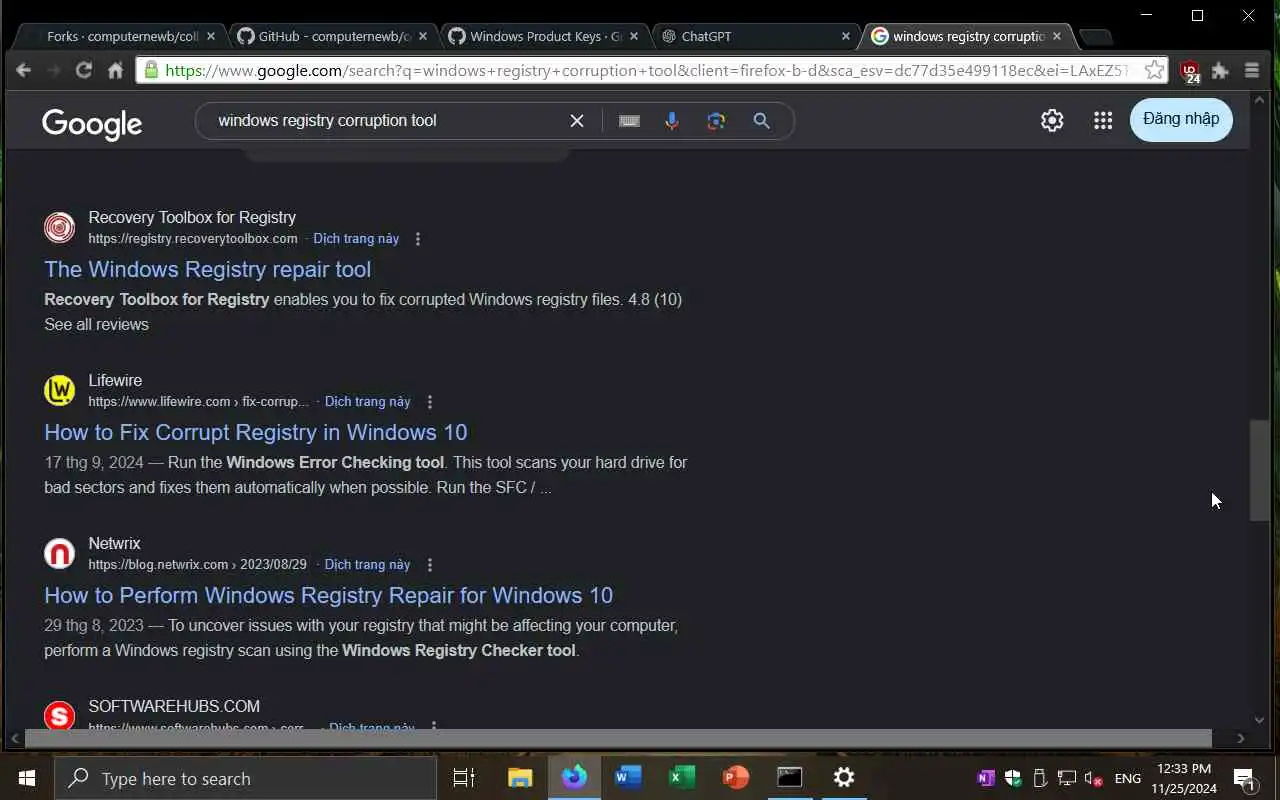Open a new browser tab
The width and height of the screenshot is (1280, 800).
(x=1096, y=37)
